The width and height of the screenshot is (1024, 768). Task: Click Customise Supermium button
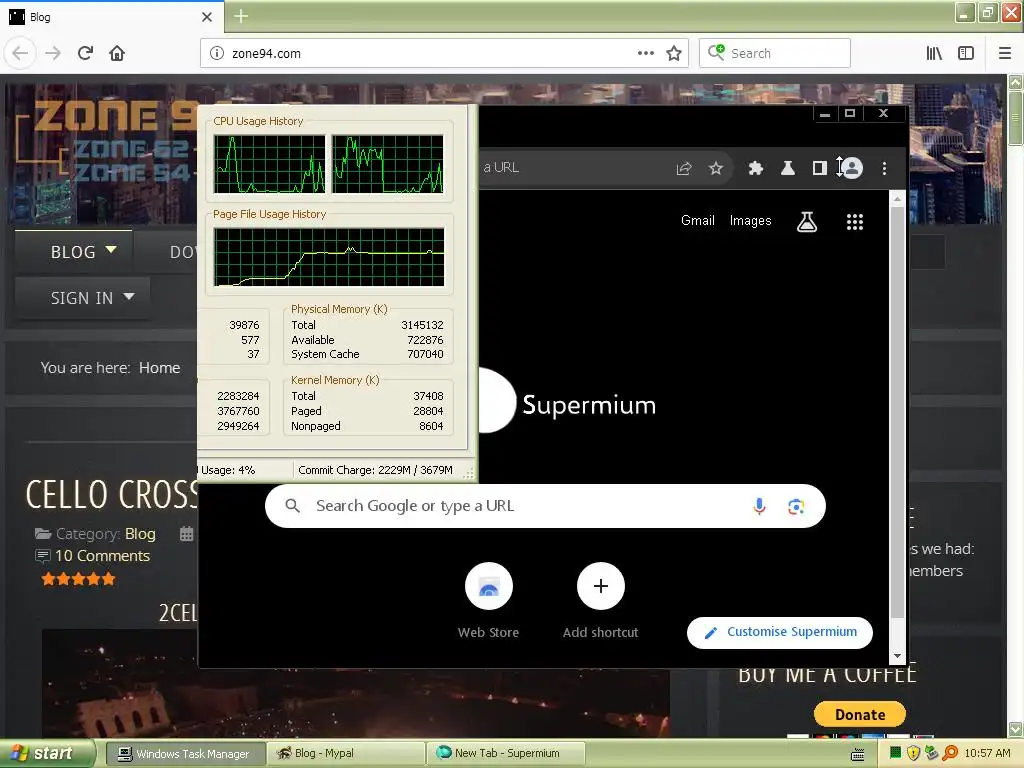pos(780,632)
